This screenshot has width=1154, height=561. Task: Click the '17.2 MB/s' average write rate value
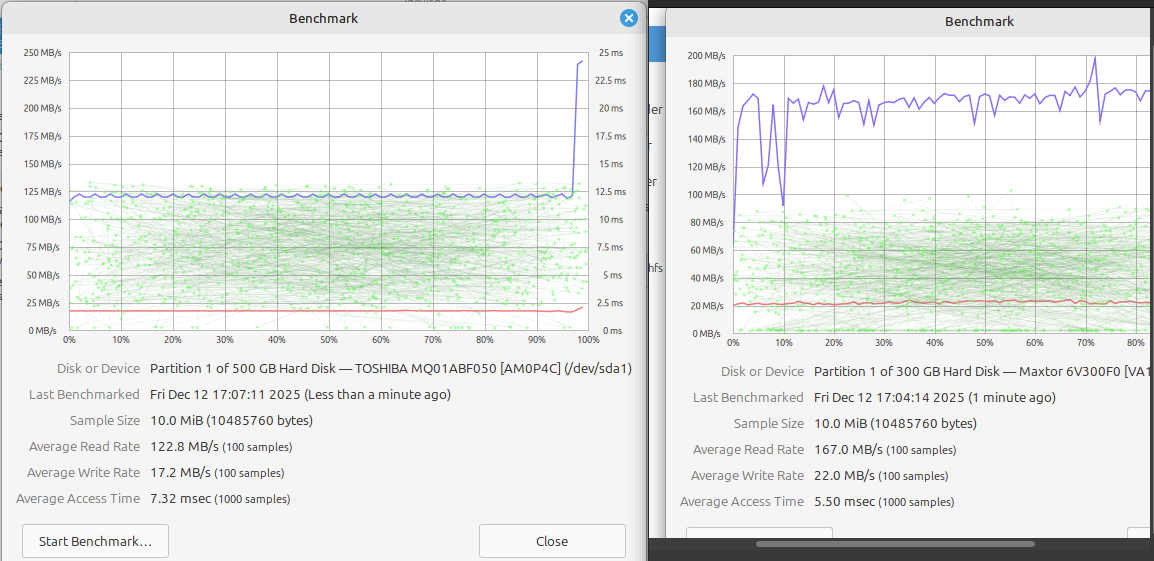click(x=180, y=473)
